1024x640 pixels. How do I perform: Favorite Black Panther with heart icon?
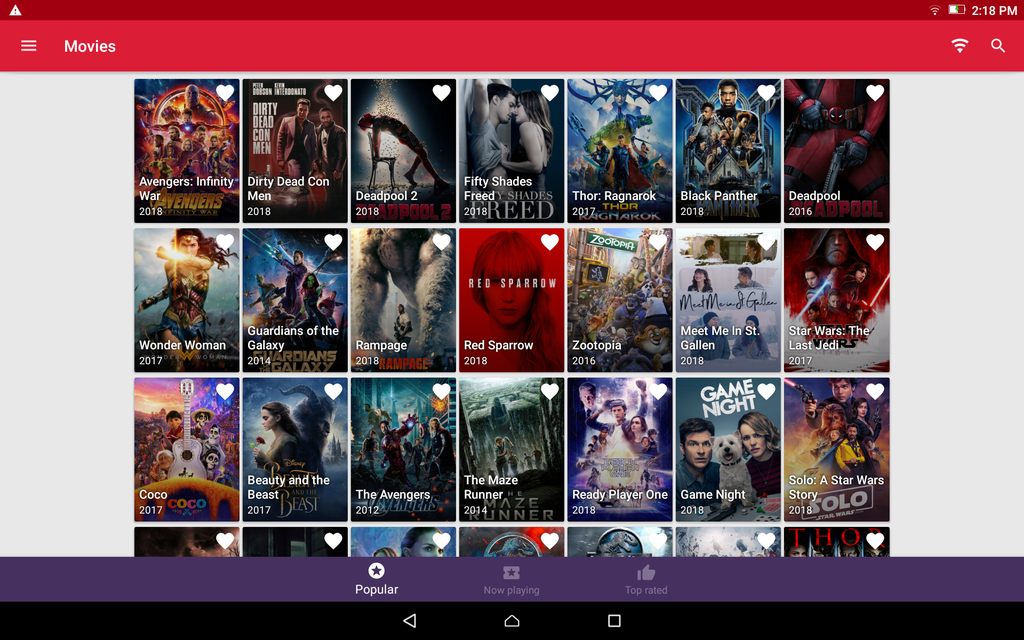(x=766, y=93)
